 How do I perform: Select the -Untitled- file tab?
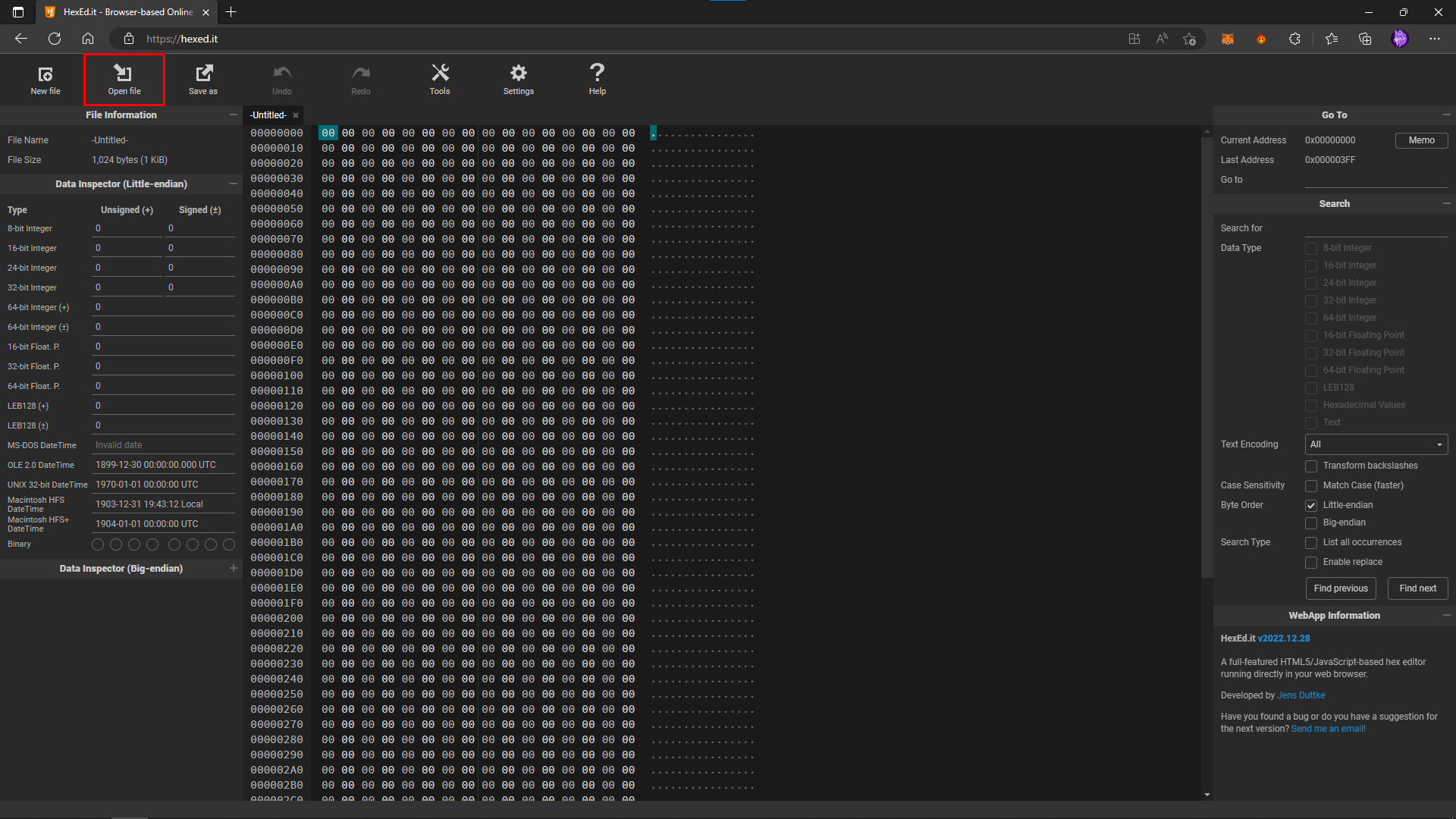click(268, 115)
